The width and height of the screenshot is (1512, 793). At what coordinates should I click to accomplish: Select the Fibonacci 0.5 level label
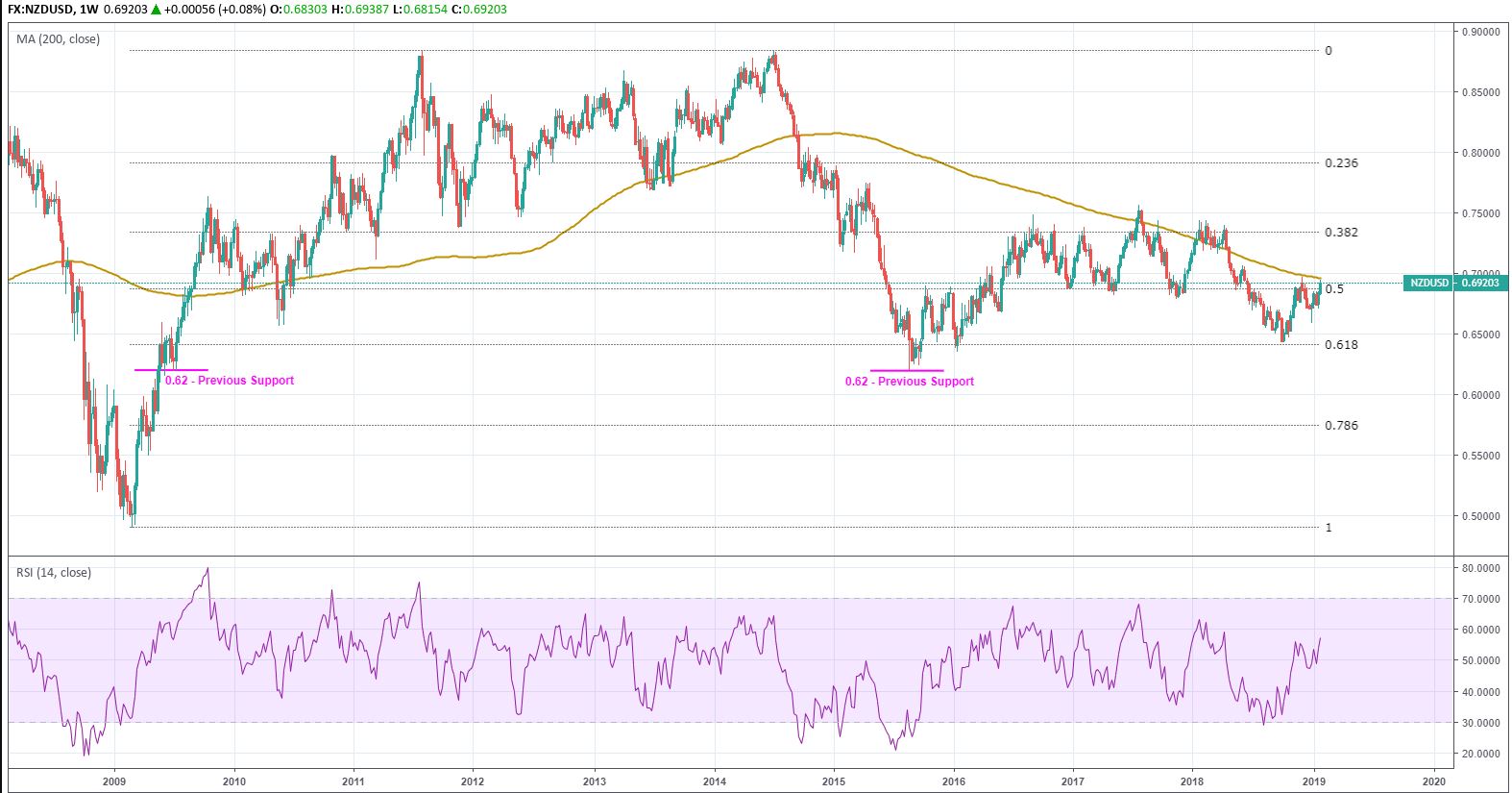pos(1334,289)
